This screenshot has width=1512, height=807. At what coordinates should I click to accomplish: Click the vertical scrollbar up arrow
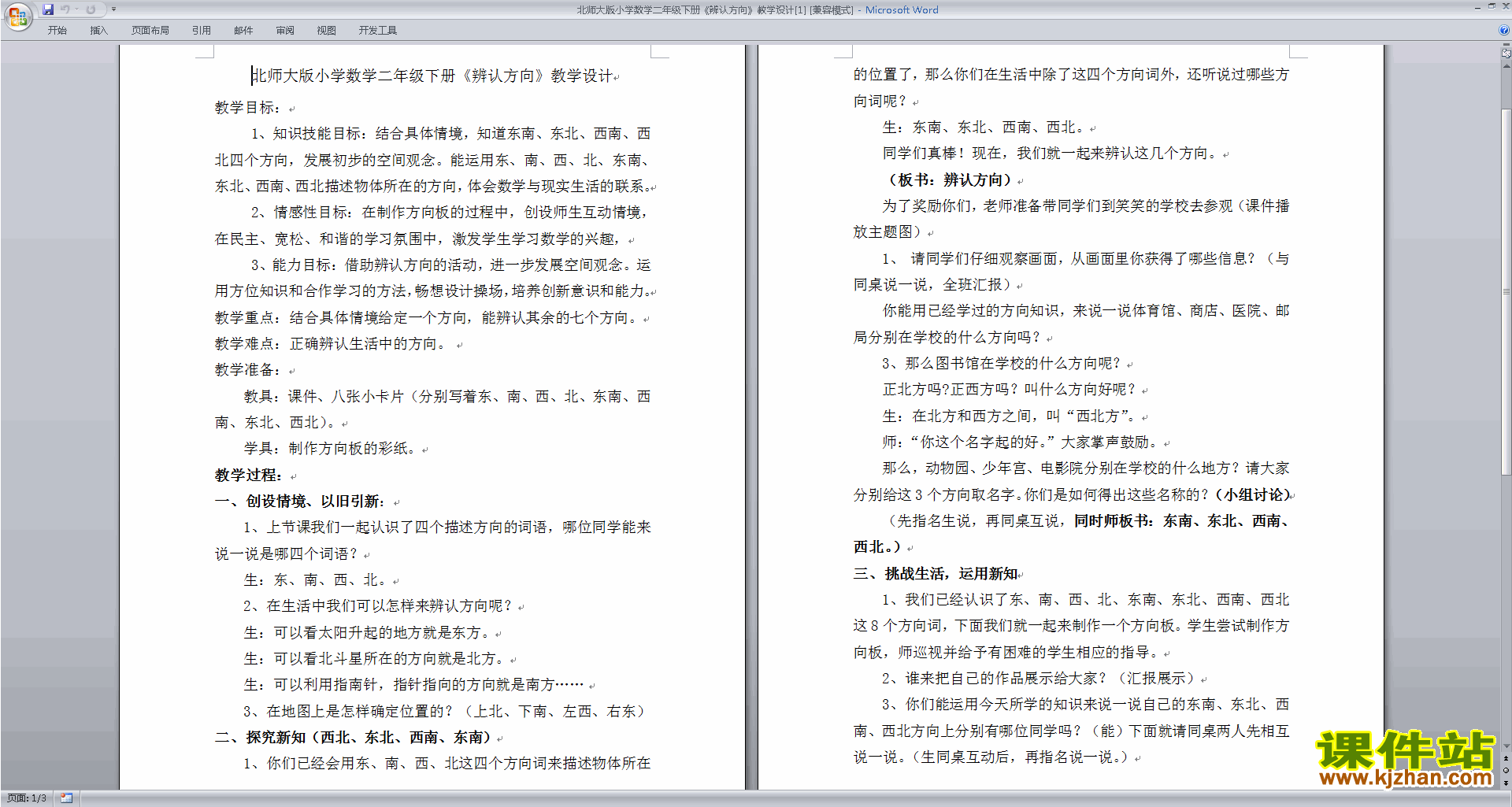click(x=1506, y=65)
